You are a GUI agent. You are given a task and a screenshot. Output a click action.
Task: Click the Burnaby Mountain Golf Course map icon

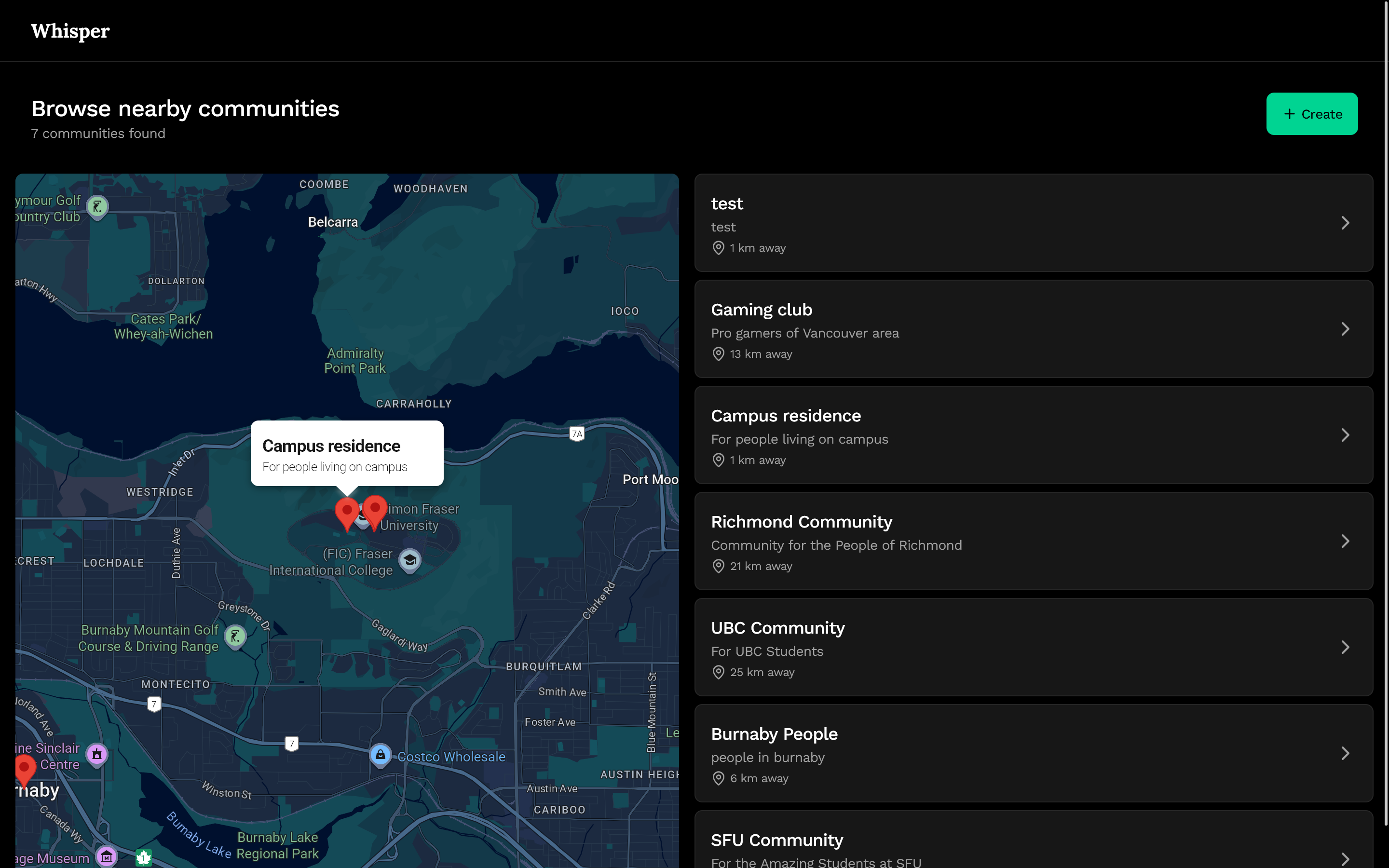pos(235,637)
